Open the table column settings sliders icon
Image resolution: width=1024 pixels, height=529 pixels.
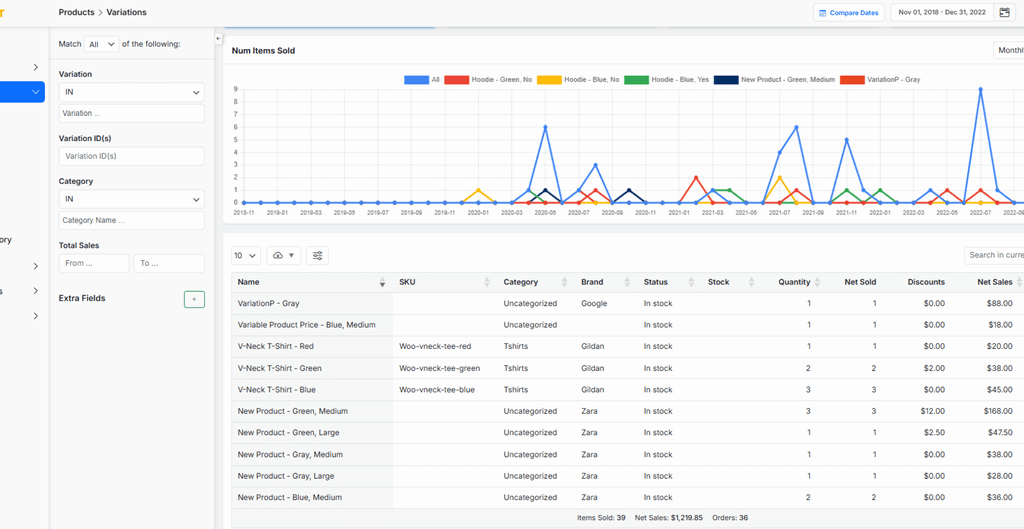[x=318, y=256]
